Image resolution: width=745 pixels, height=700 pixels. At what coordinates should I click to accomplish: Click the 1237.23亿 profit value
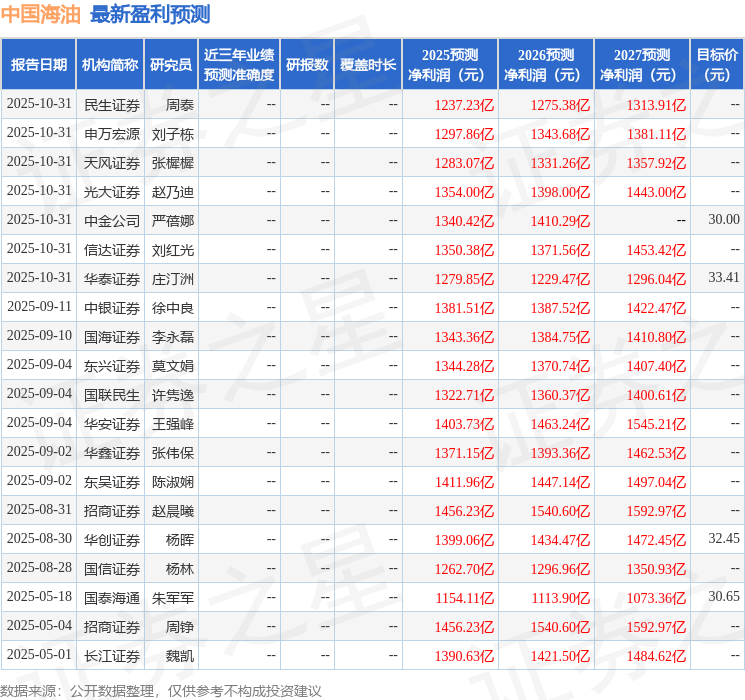pyautogui.click(x=464, y=105)
